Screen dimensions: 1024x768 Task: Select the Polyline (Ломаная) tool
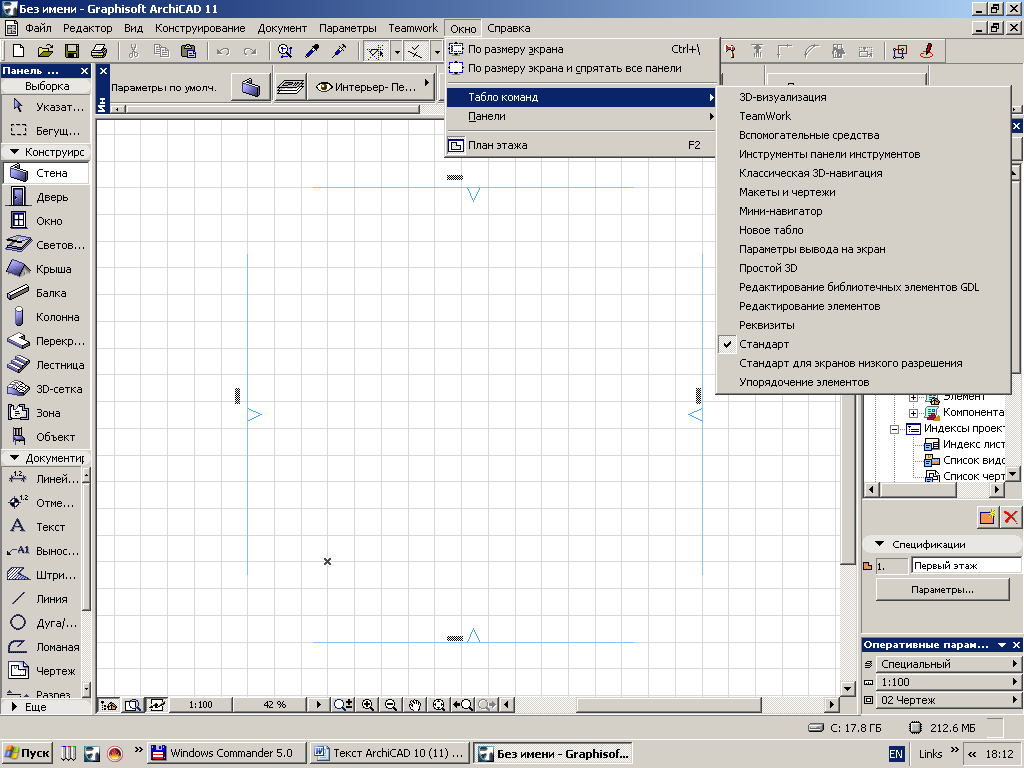pyautogui.click(x=42, y=647)
